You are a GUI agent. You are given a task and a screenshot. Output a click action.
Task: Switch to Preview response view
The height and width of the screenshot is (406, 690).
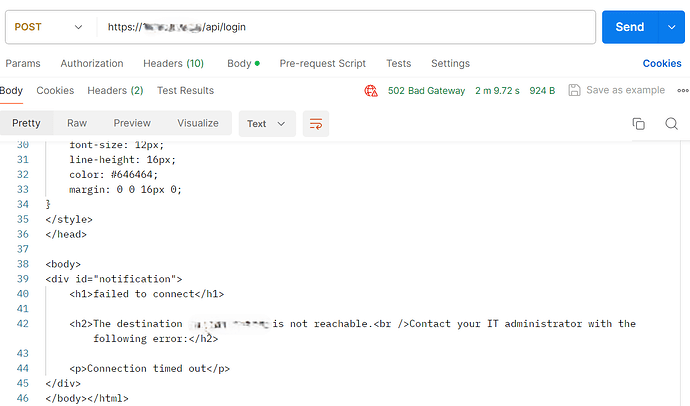pyautogui.click(x=132, y=123)
